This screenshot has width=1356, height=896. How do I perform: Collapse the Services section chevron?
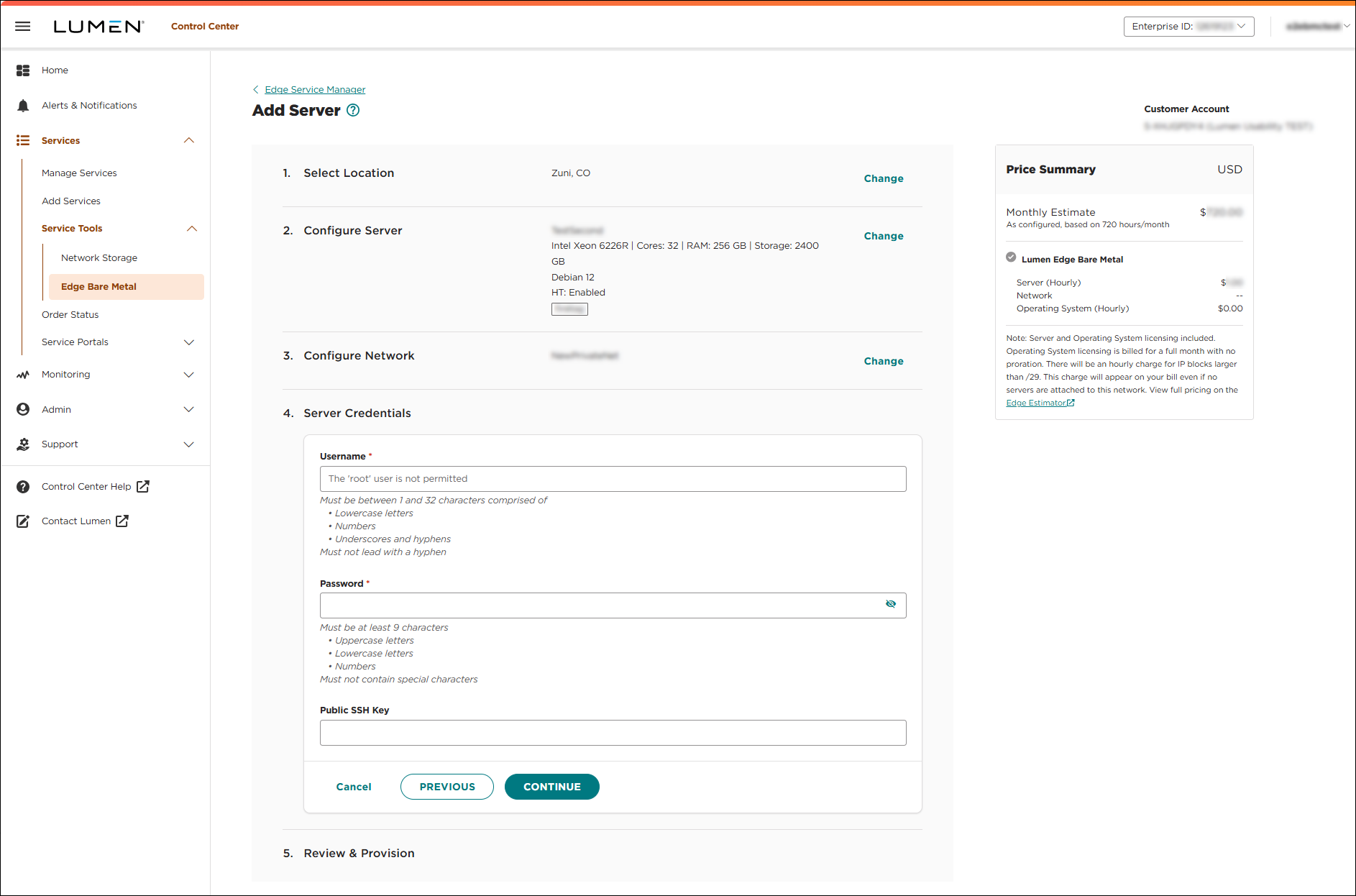click(x=189, y=140)
